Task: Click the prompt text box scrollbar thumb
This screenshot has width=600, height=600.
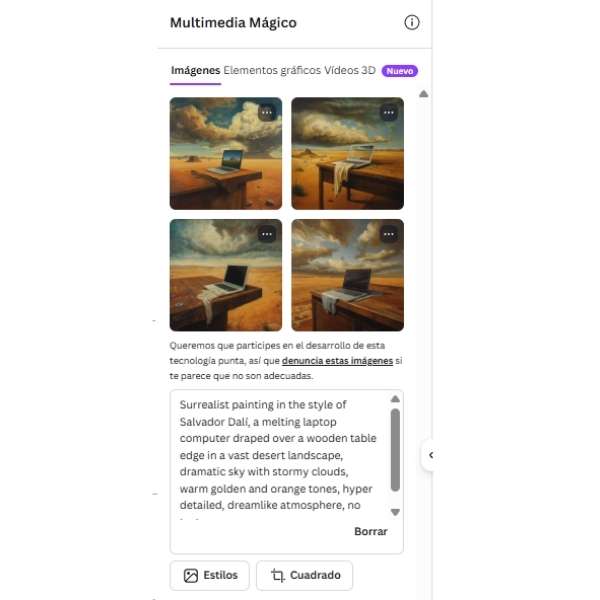Action: 395,450
